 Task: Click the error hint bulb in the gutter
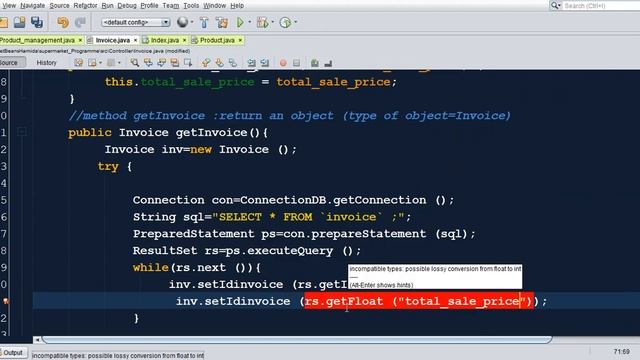6,301
